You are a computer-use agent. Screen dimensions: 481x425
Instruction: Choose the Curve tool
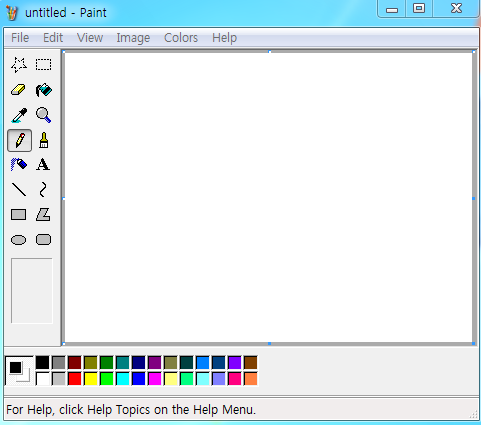(43, 190)
